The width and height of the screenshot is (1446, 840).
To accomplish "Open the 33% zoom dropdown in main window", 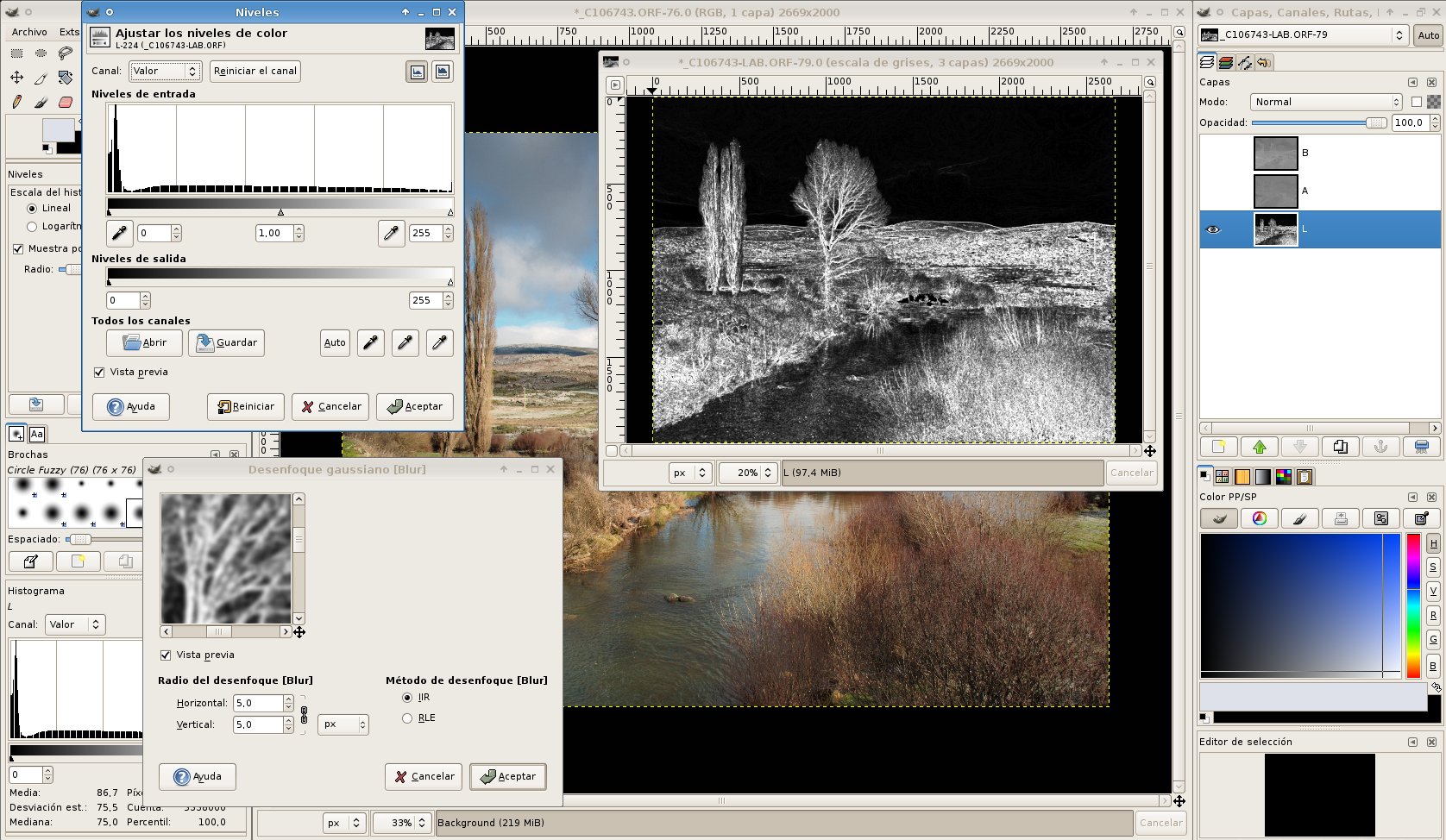I will [401, 823].
